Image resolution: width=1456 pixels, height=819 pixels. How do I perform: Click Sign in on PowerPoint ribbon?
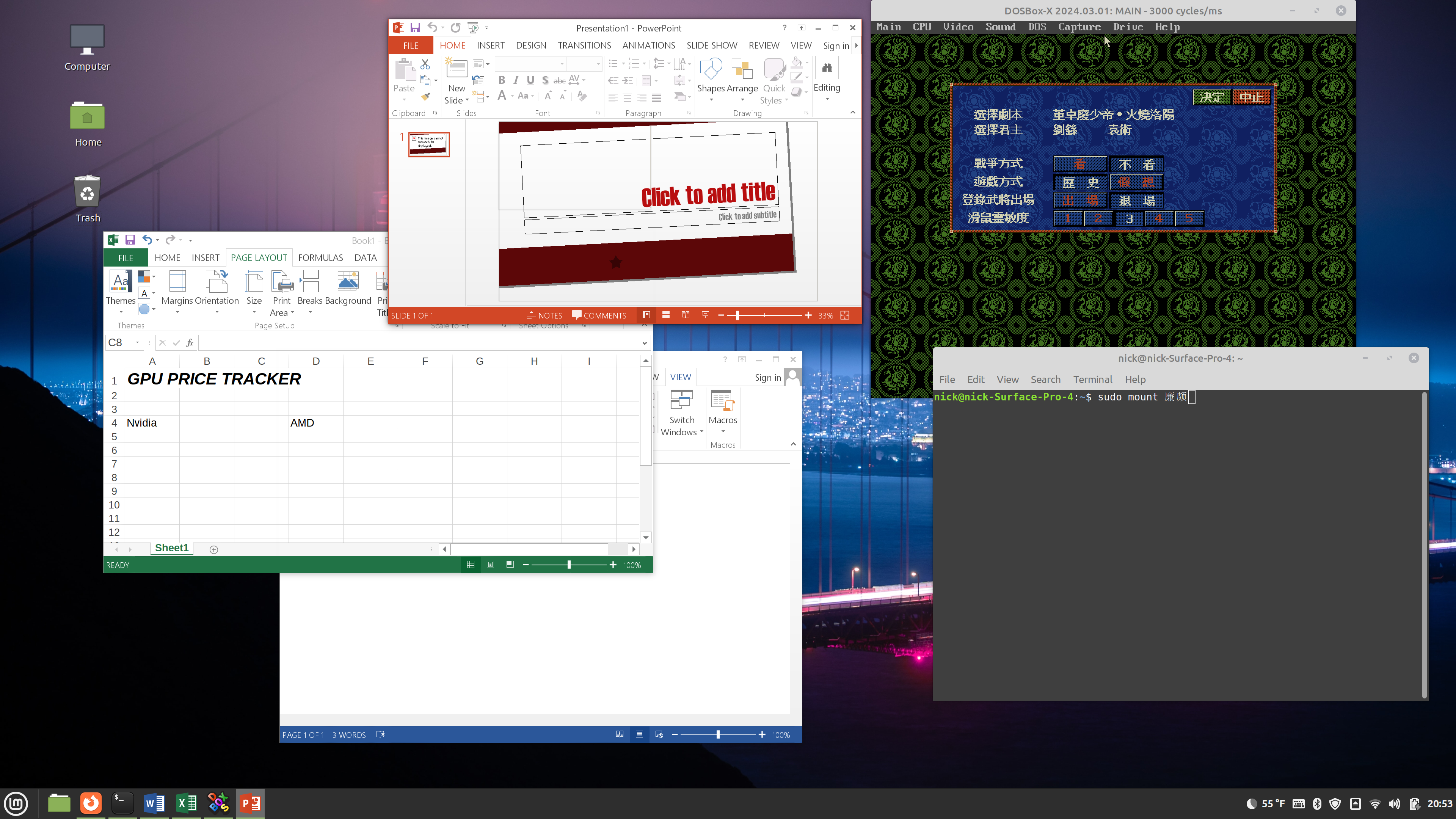click(x=836, y=46)
